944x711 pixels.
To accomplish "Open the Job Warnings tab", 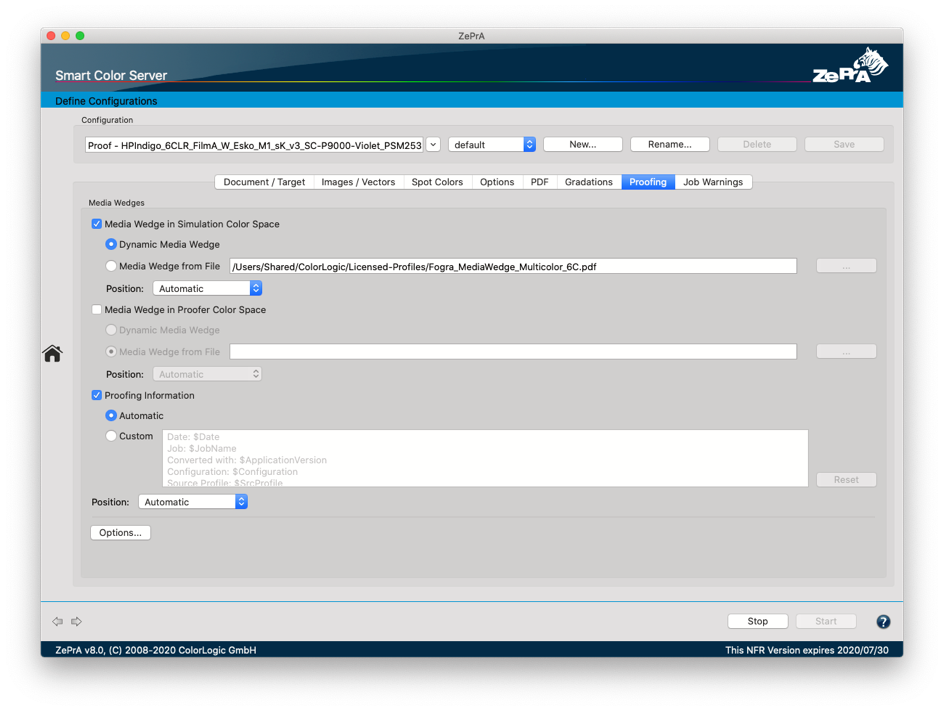I will (x=713, y=182).
